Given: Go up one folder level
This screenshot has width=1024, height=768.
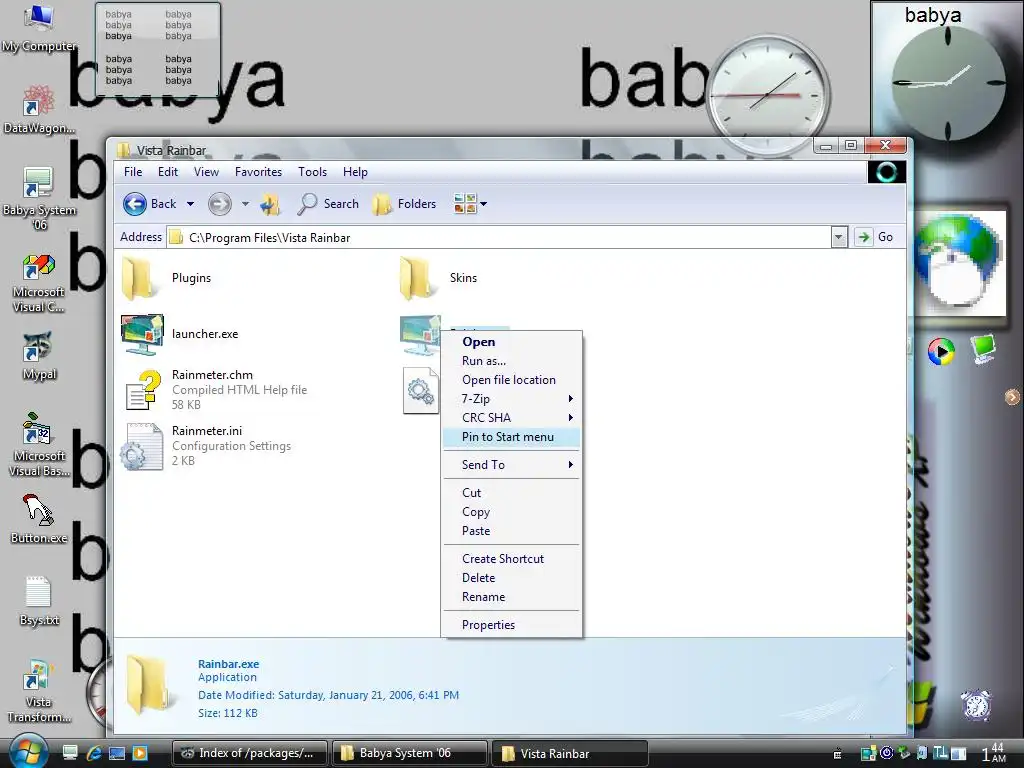Looking at the screenshot, I should [x=270, y=204].
